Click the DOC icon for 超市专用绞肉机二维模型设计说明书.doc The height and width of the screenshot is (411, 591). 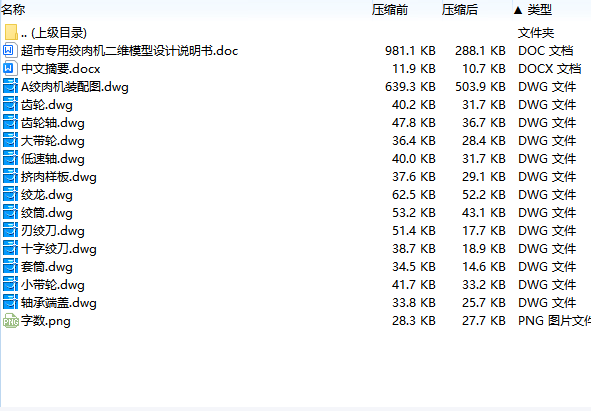(x=10, y=51)
